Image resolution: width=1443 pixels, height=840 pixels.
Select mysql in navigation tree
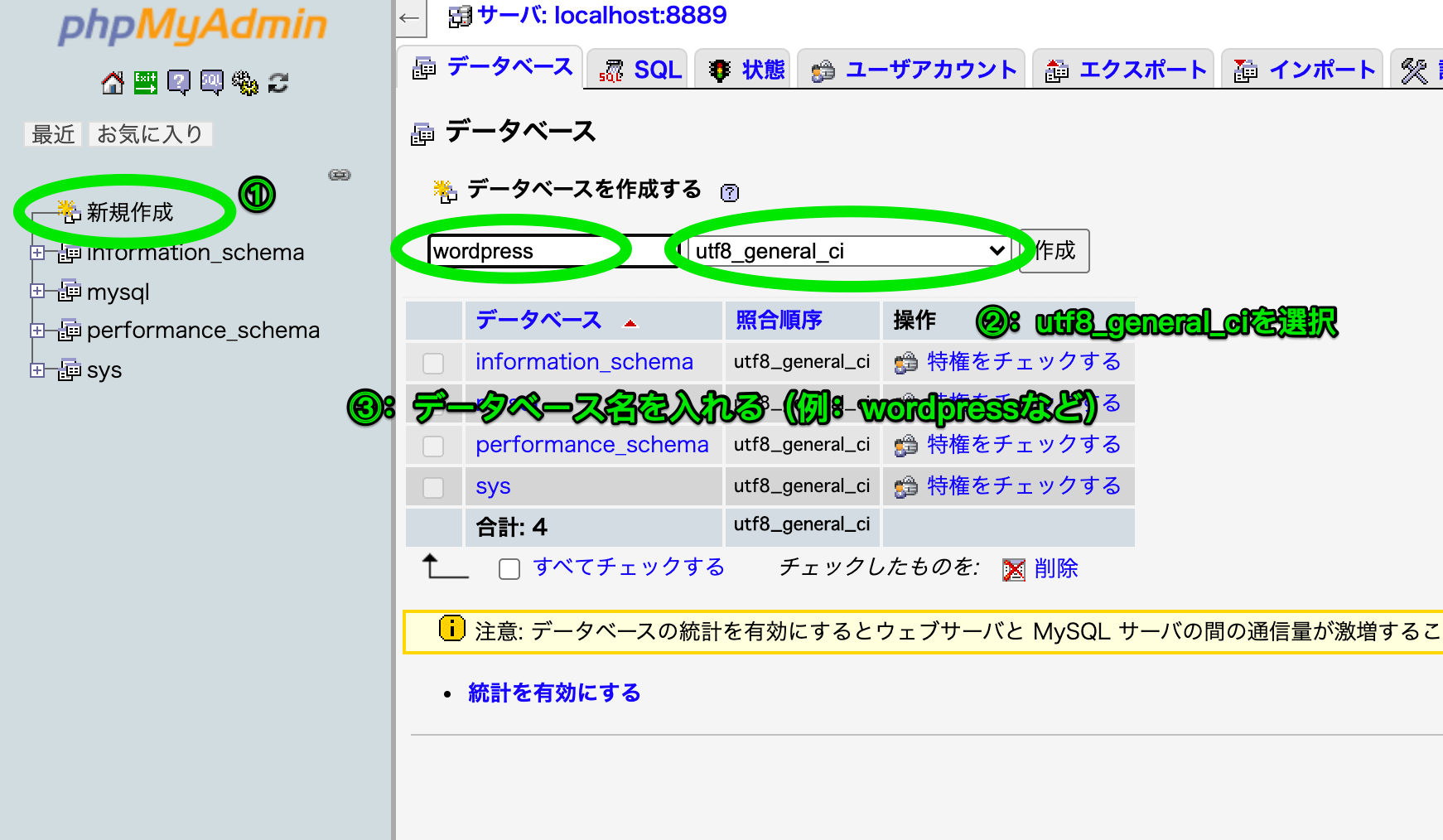118,292
